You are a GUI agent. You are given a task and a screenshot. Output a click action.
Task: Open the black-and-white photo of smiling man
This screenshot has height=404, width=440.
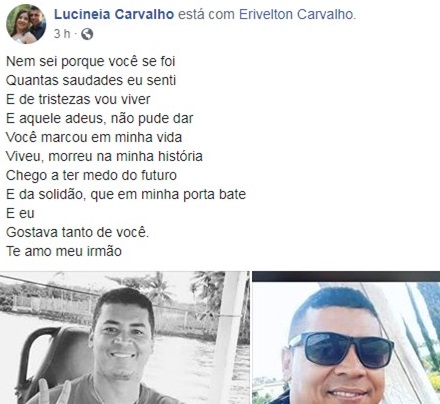125,338
